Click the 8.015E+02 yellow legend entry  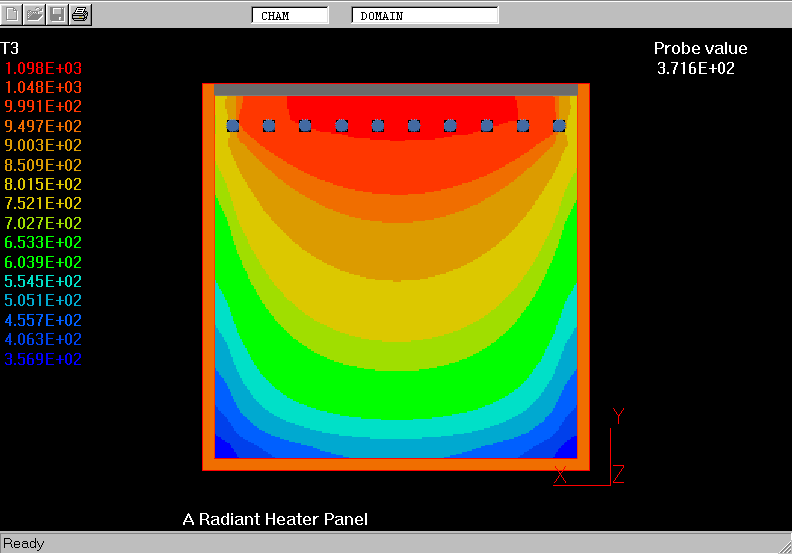44,184
